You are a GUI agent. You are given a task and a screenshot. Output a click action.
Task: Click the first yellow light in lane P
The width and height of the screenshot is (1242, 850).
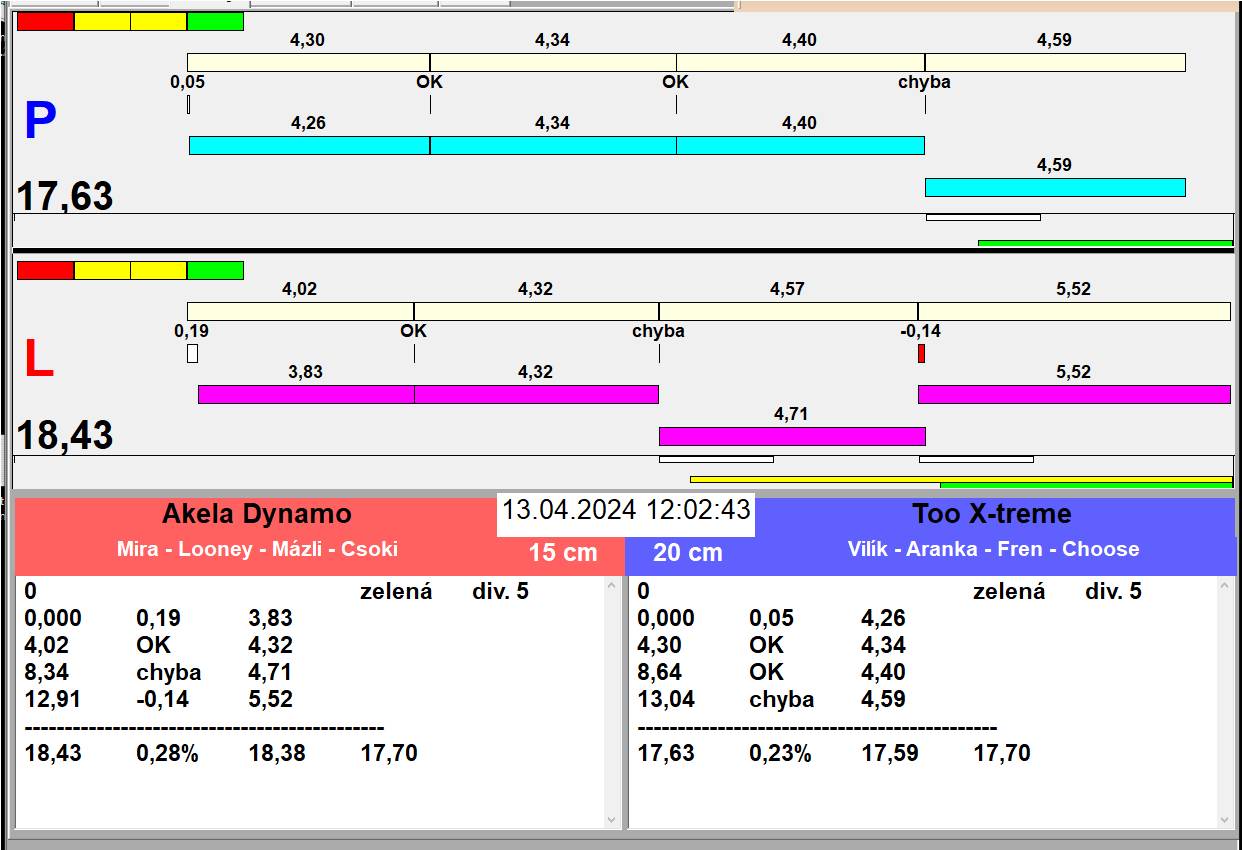[102, 21]
